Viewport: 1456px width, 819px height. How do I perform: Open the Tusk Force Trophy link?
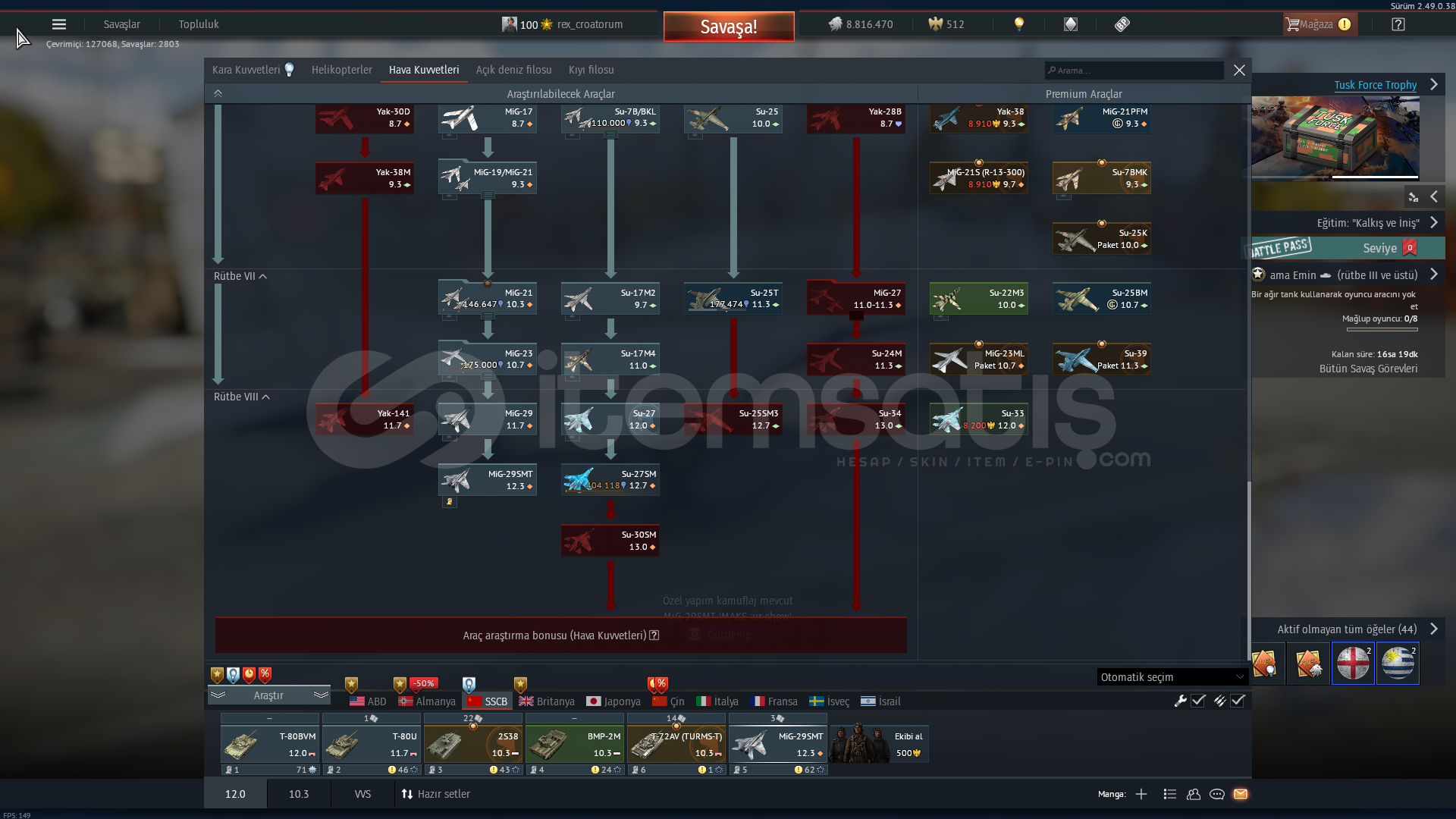click(1375, 85)
